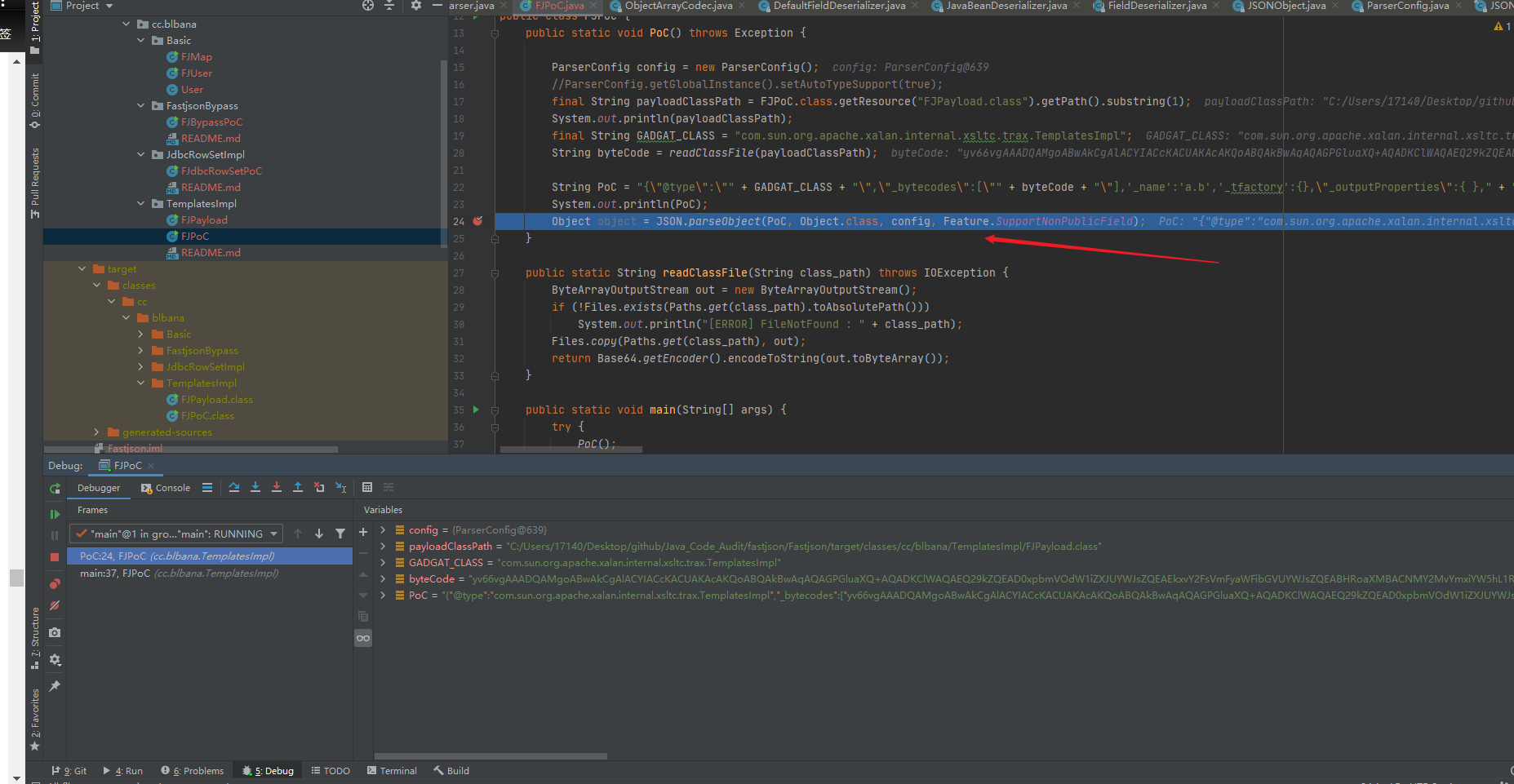Hide the Project tool window
This screenshot has height=784, width=1514.
click(437, 6)
